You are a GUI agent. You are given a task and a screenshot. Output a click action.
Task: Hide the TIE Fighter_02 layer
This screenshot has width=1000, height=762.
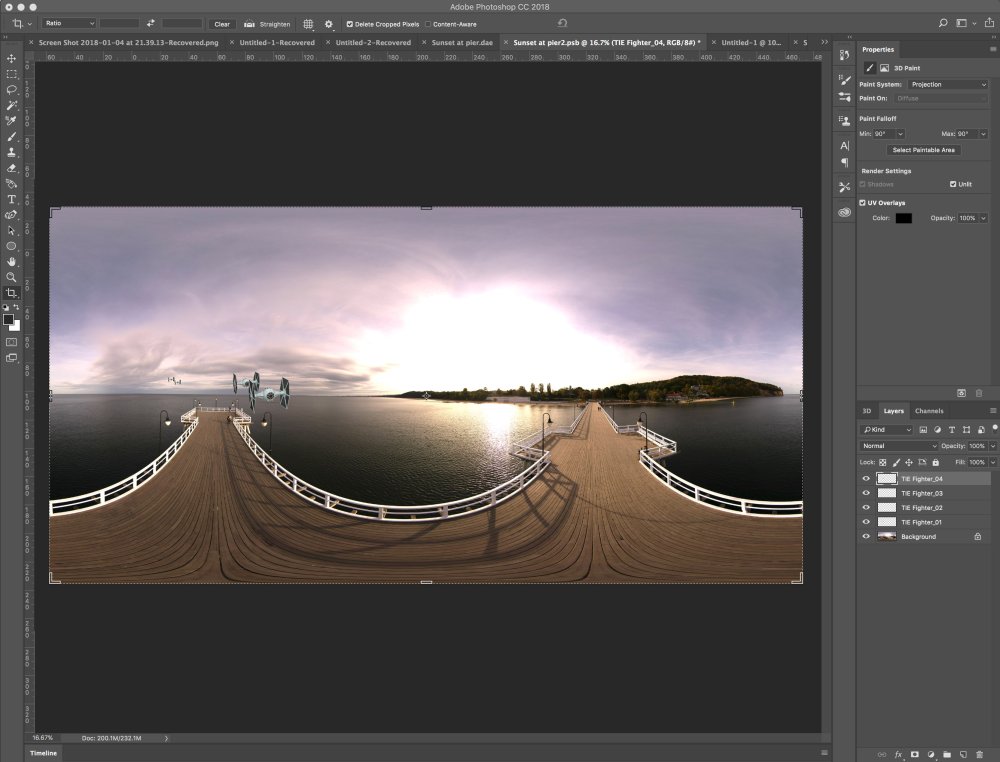point(866,508)
